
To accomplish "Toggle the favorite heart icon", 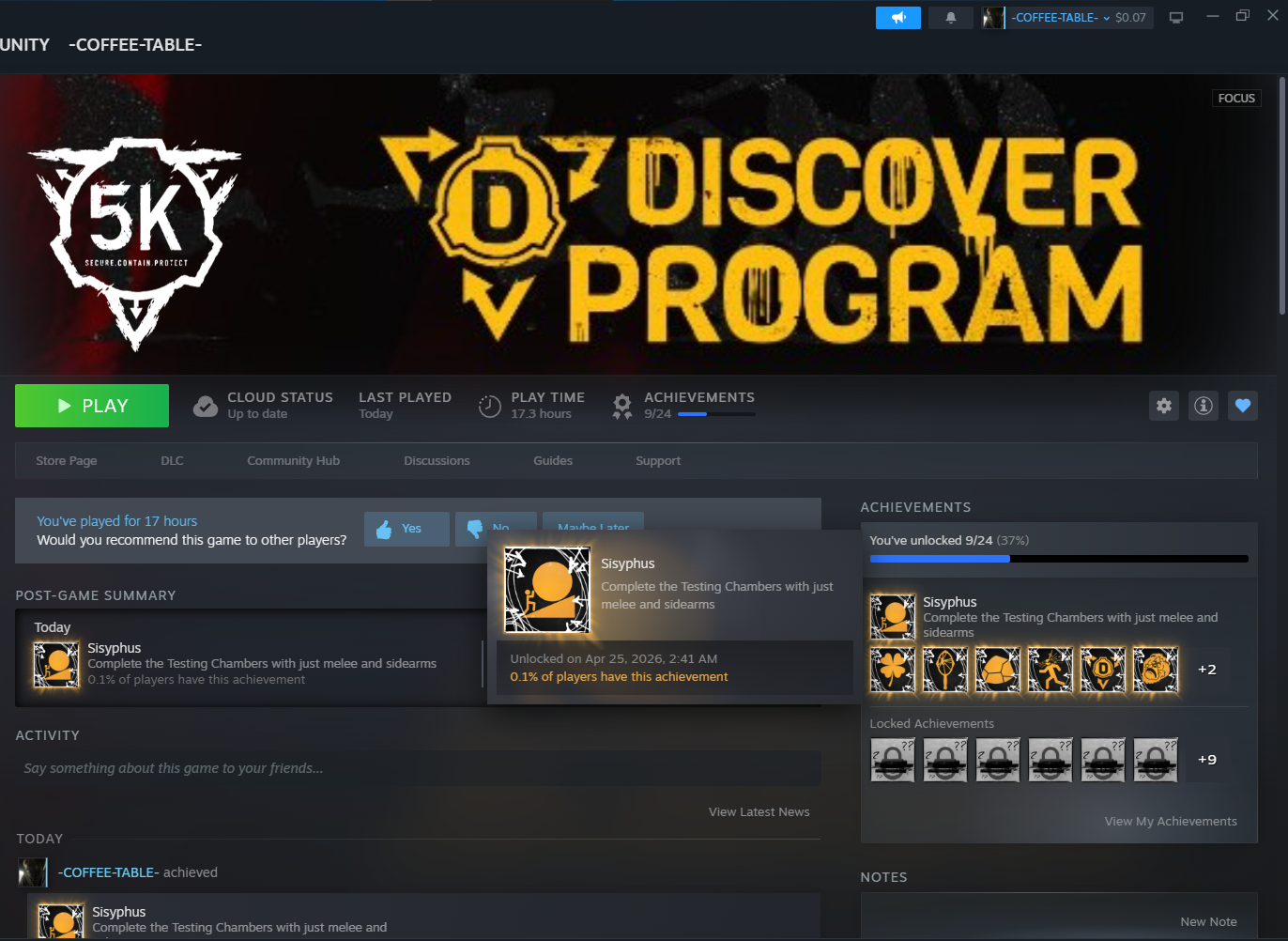I will (x=1243, y=406).
